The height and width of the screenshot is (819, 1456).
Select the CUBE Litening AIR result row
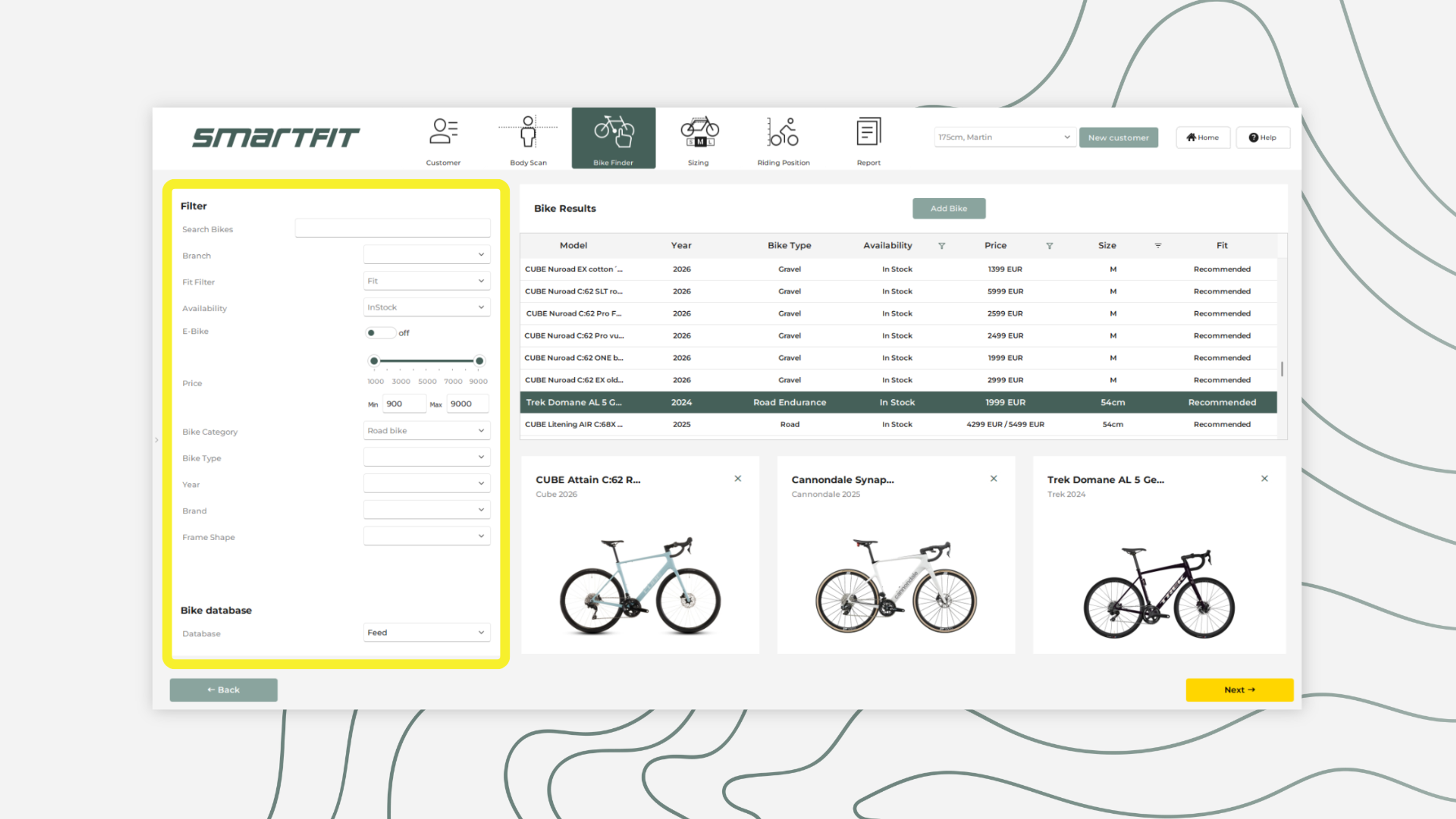[897, 425]
